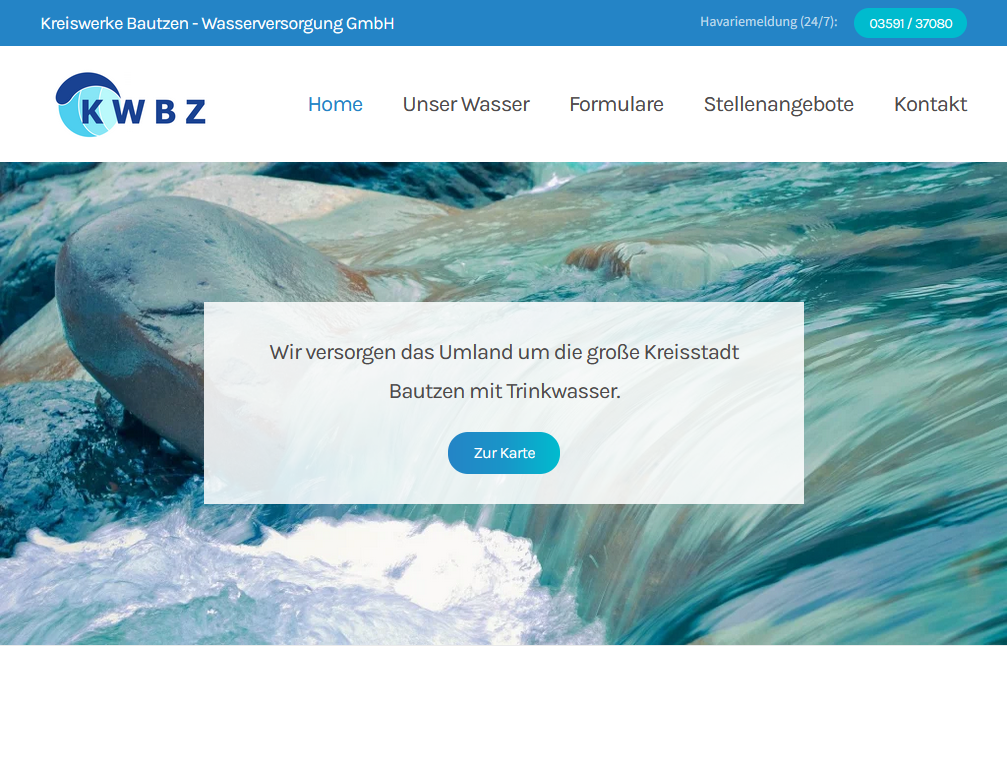Click the wave emblem in the KWBZ logo
This screenshot has height=768, width=1007.
(x=88, y=105)
